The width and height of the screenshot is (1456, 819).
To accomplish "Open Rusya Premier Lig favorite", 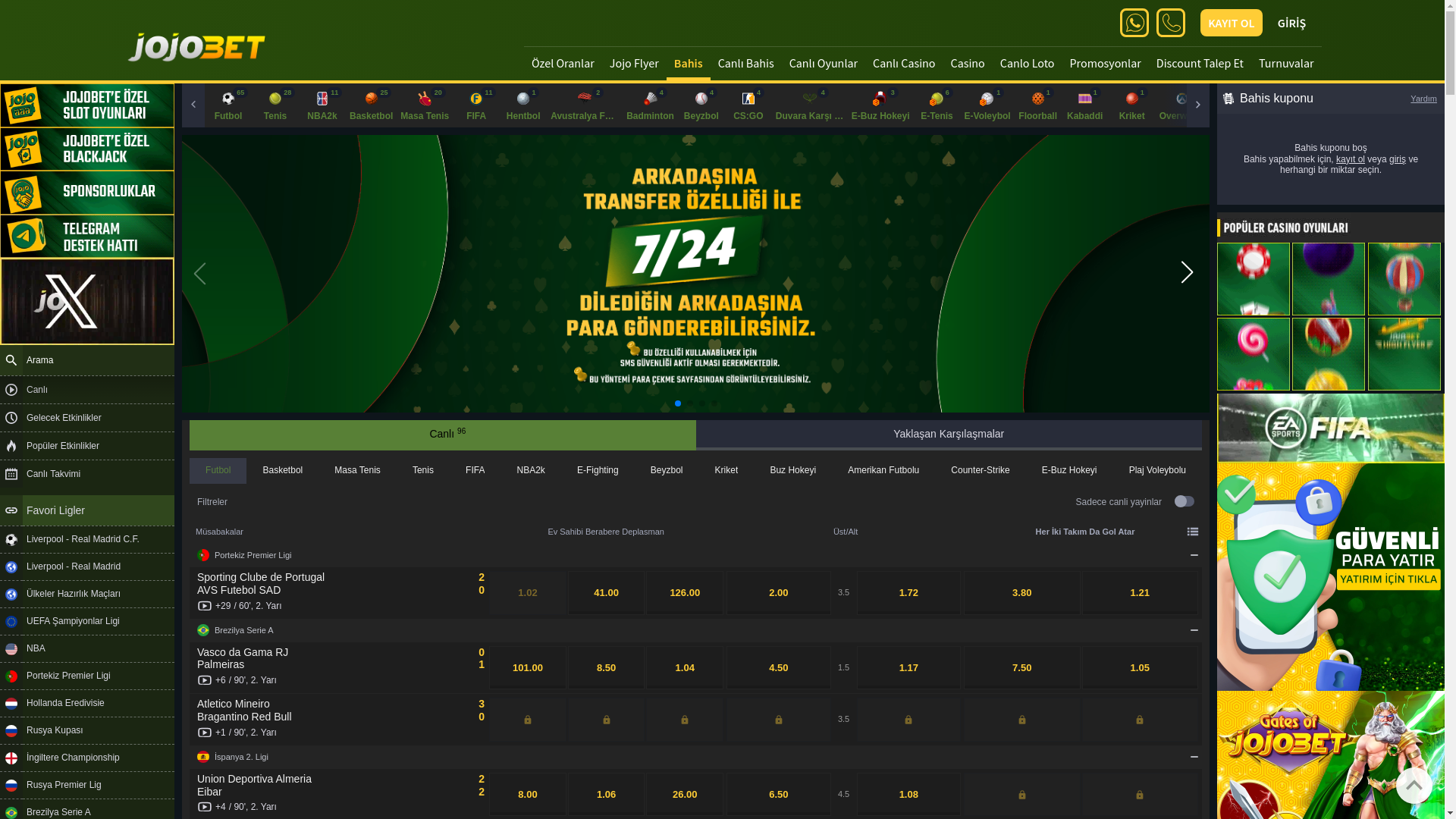I will pyautogui.click(x=87, y=785).
